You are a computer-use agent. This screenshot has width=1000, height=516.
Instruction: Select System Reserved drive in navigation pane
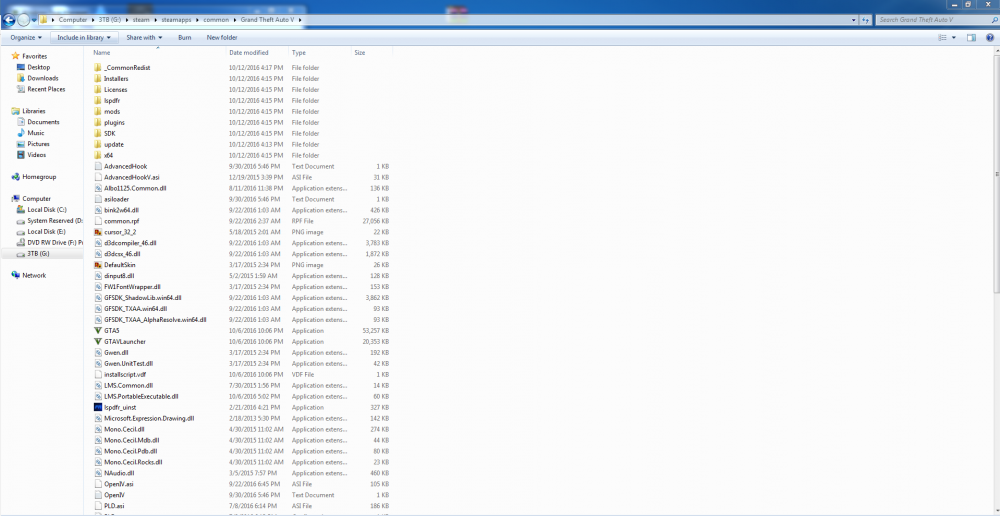[55, 221]
